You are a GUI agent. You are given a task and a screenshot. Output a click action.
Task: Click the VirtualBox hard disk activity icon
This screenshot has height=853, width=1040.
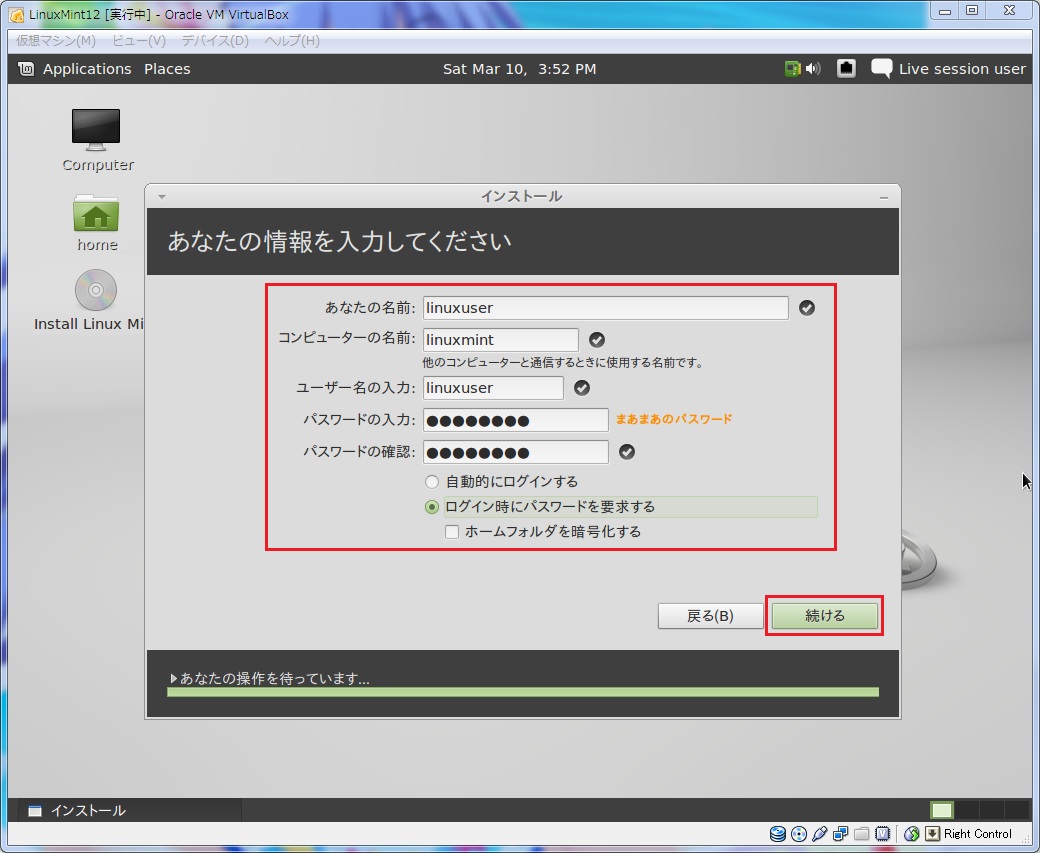pos(778,834)
